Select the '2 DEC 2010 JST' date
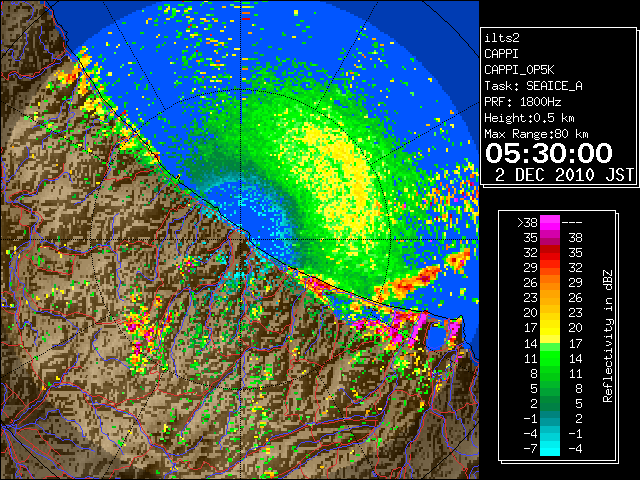 click(x=564, y=175)
